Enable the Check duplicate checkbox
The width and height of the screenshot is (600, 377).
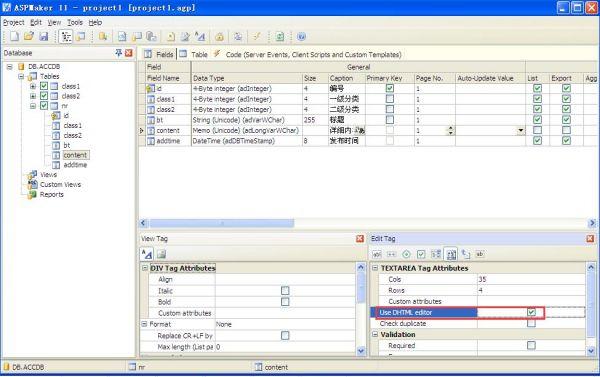[x=531, y=323]
